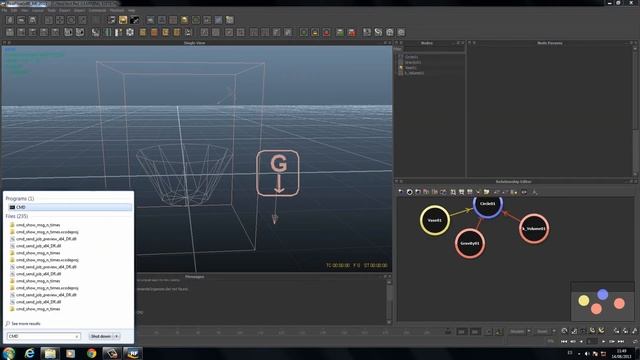Clear the Start menu search with the x
Screen dimensions: 640x360
coord(77,336)
